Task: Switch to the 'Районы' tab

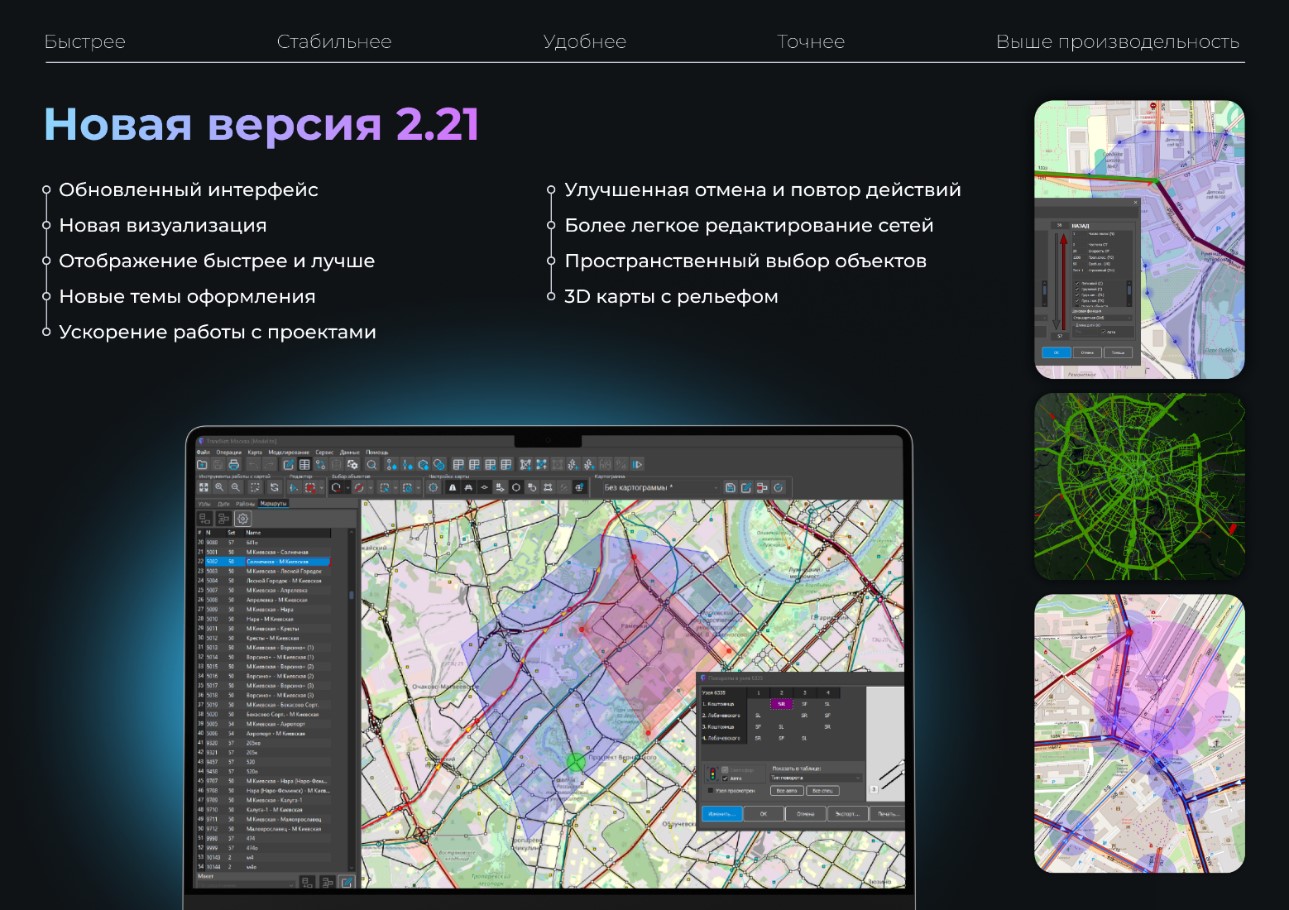Action: coord(245,504)
